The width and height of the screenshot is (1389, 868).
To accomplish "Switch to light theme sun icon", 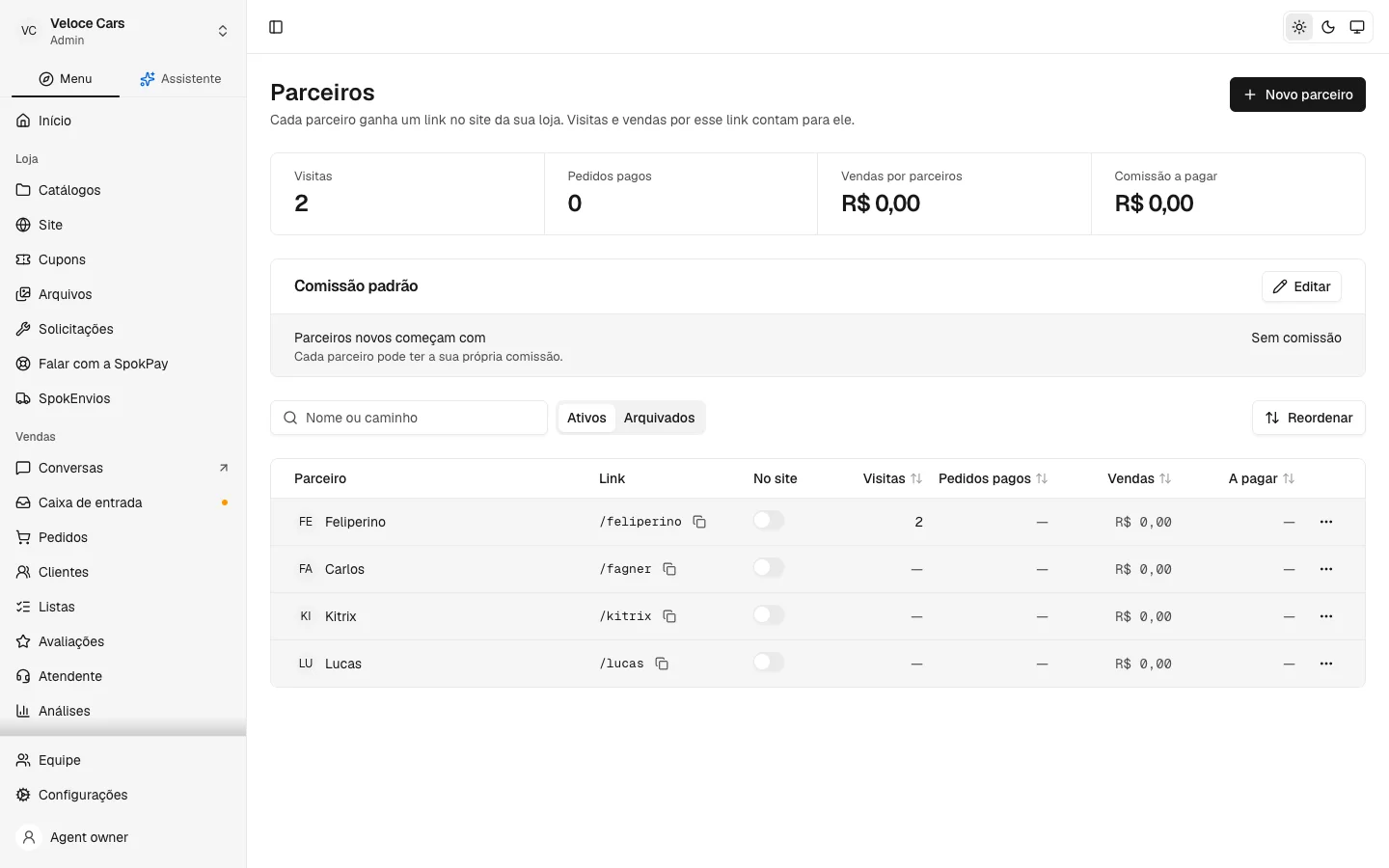I will coord(1299,27).
